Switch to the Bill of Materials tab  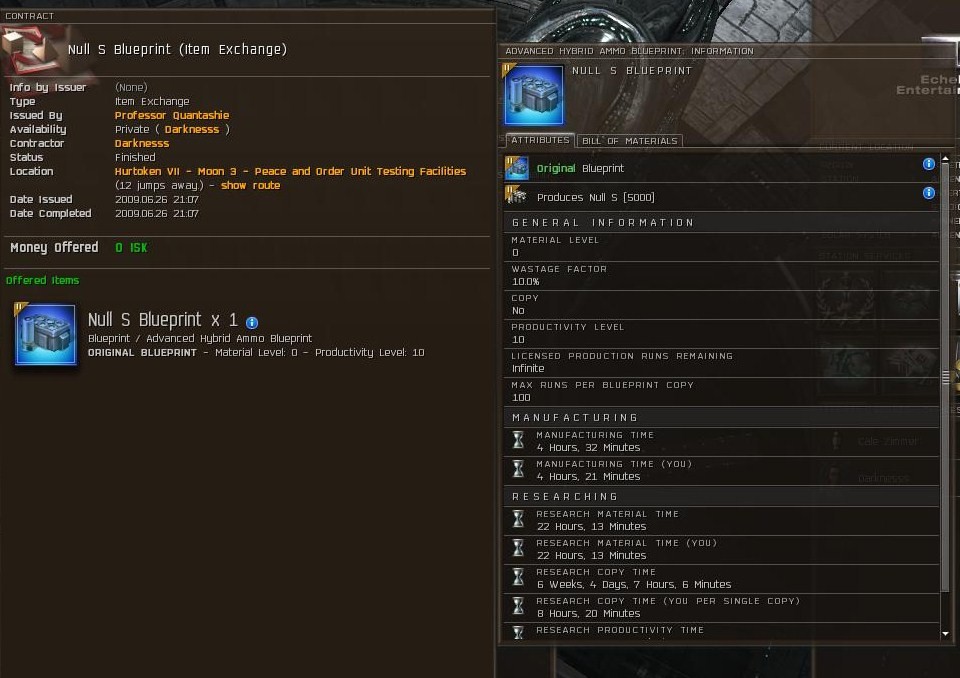[x=629, y=141]
